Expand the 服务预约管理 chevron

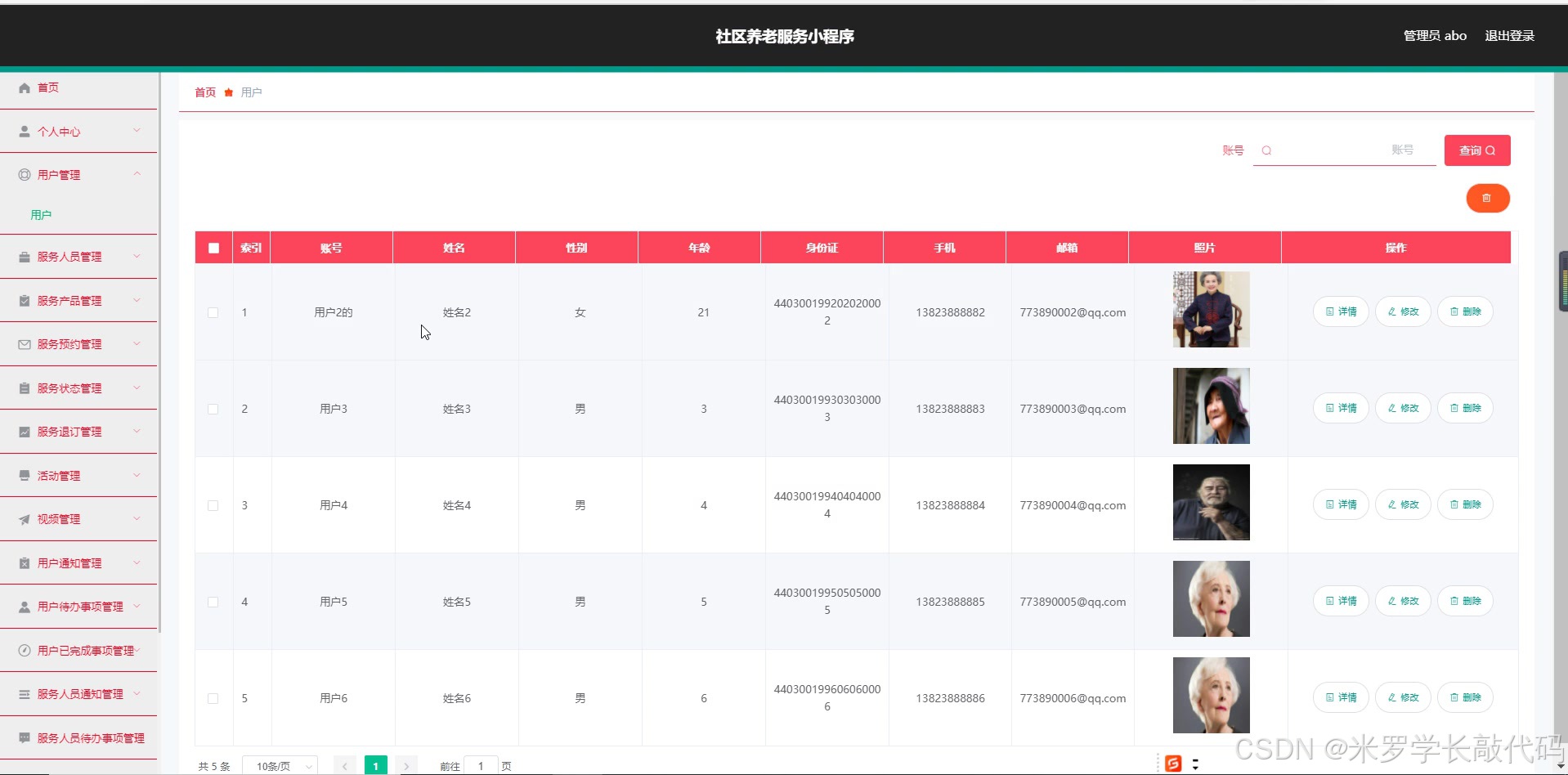[x=137, y=343]
